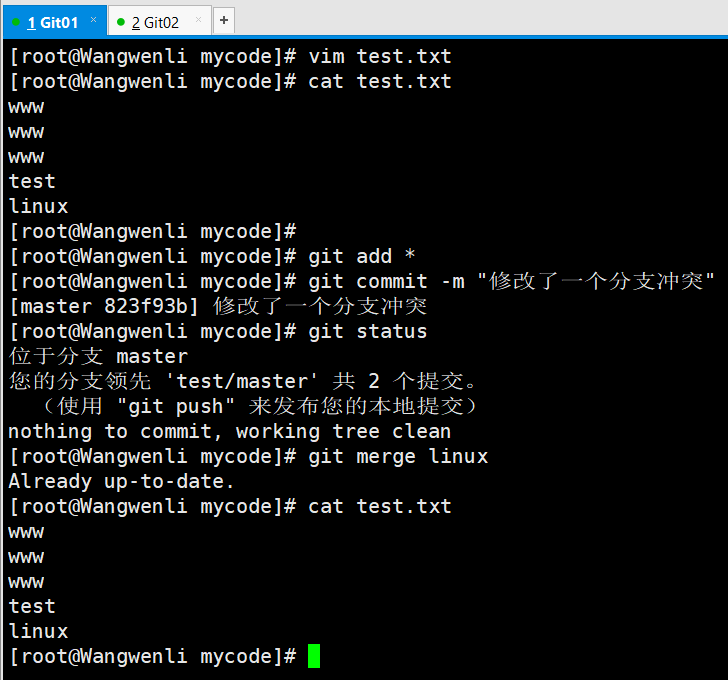Click the 'vim test.txt' command line
Image resolution: width=728 pixels, height=680 pixels.
click(x=230, y=57)
